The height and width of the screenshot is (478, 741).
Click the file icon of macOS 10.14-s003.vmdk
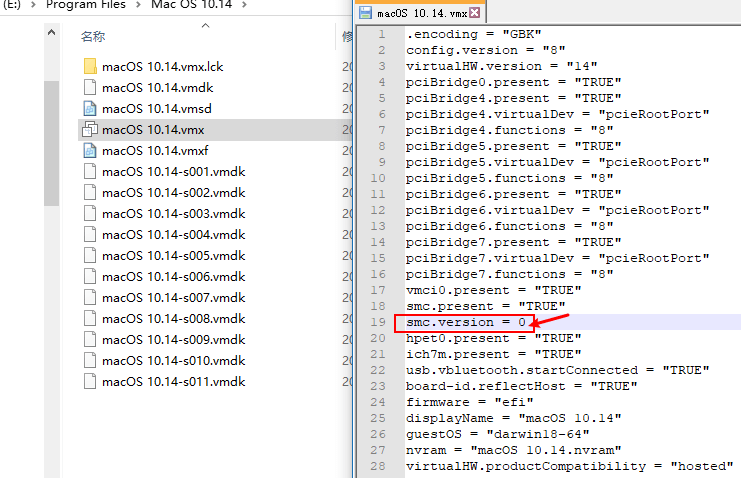pyautogui.click(x=90, y=213)
